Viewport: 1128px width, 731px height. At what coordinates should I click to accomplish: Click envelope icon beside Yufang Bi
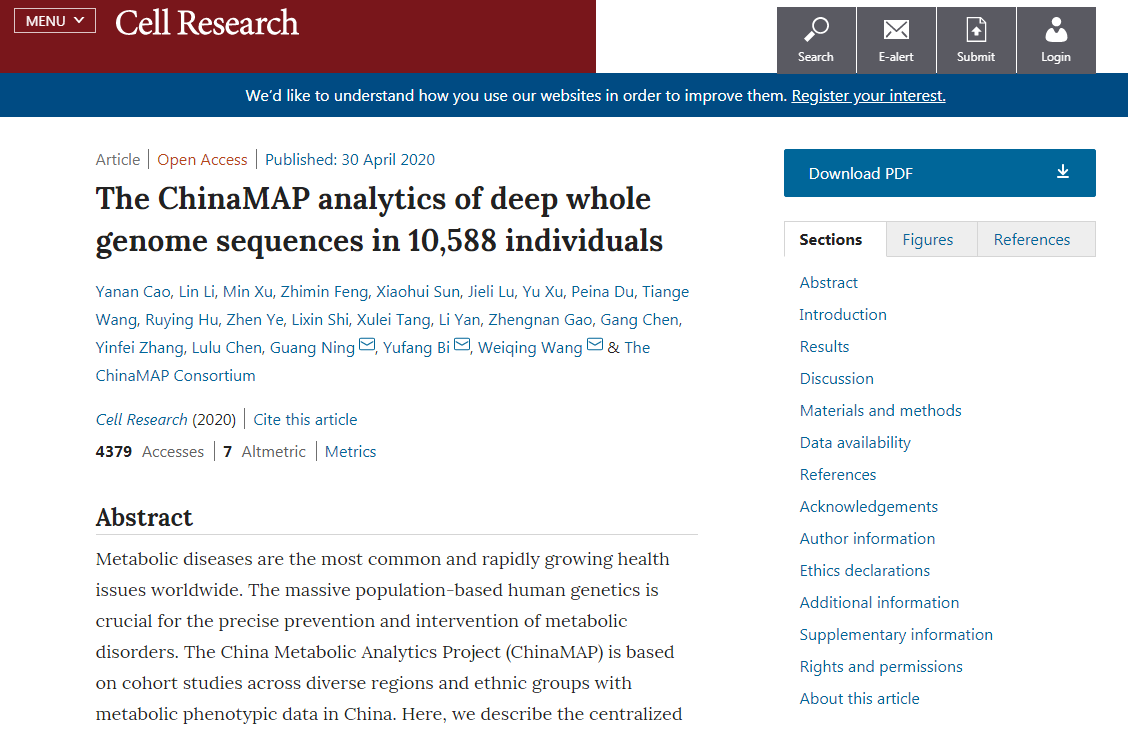(462, 346)
